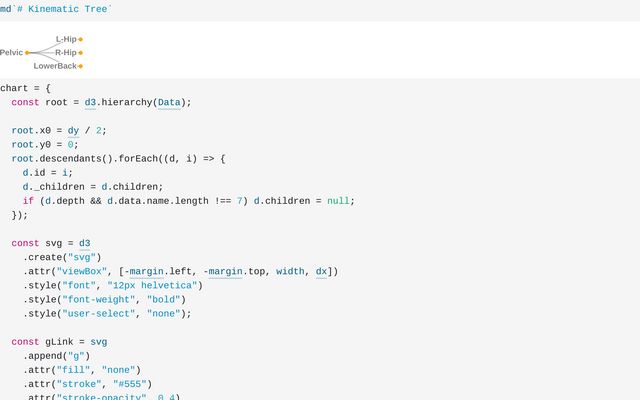Expand the L-Hip node circle
This screenshot has height=400, width=640.
click(x=80, y=39)
